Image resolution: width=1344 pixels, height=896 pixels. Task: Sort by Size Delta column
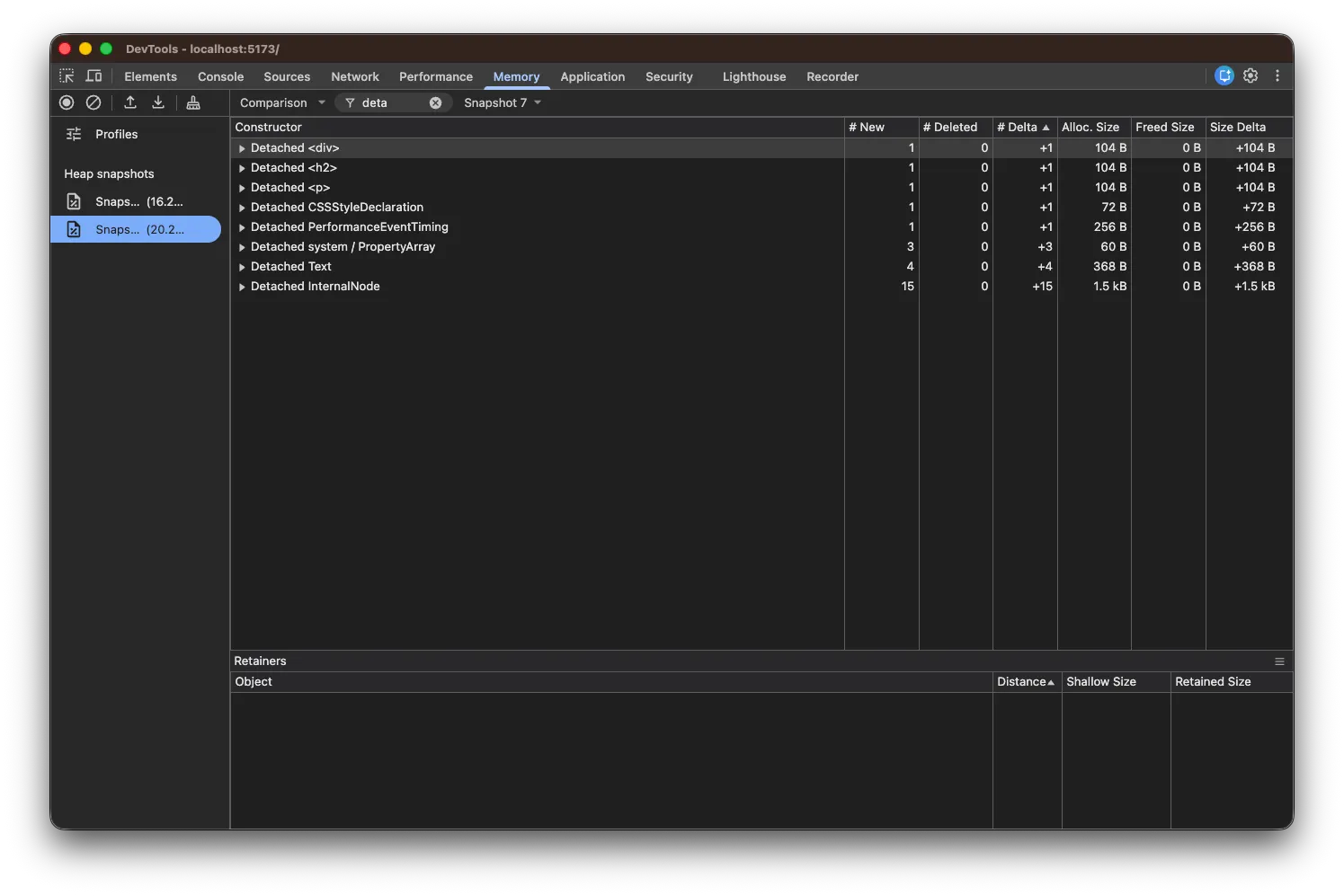(1250, 128)
